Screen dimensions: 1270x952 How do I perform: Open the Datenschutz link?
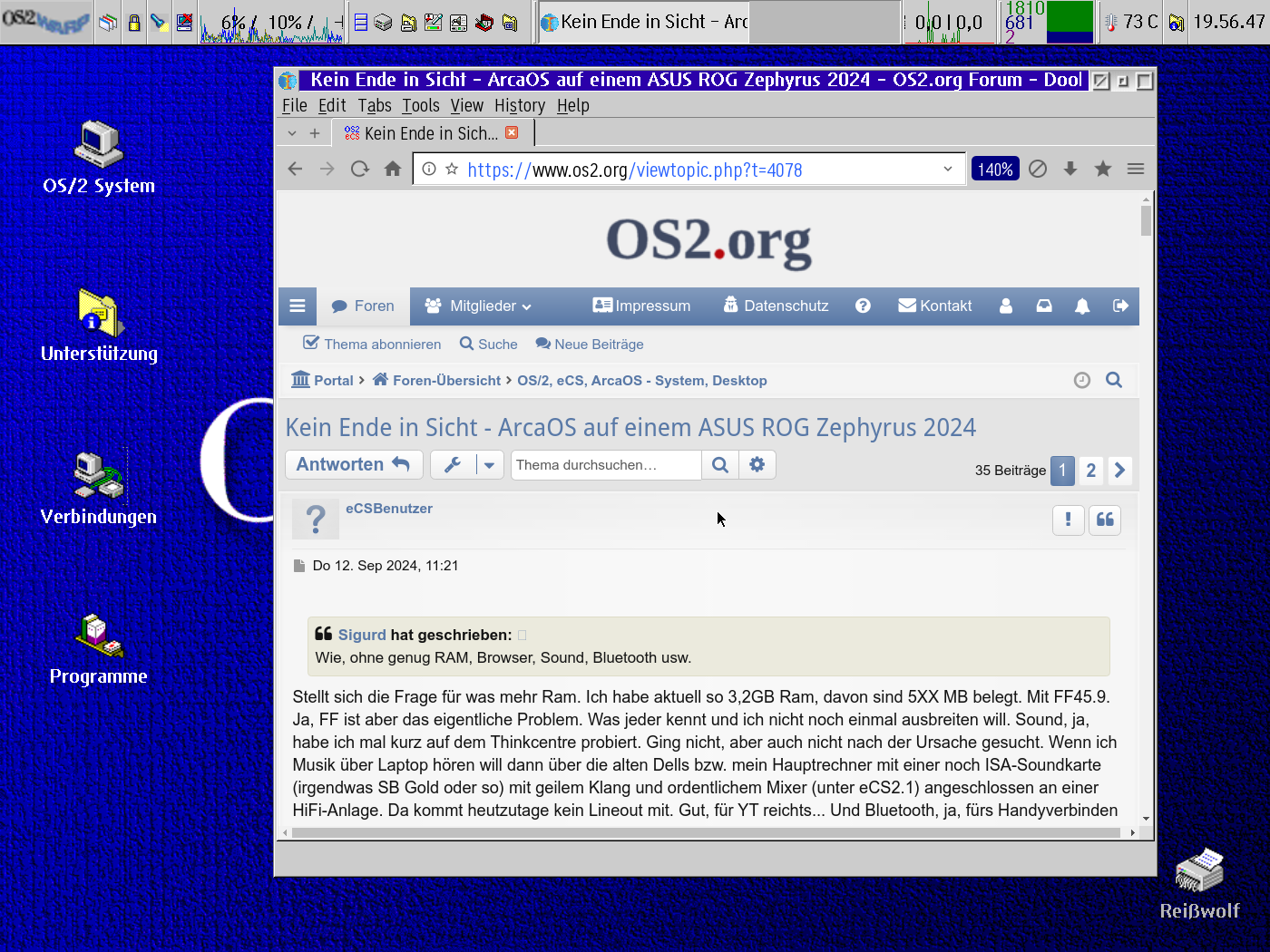[776, 306]
